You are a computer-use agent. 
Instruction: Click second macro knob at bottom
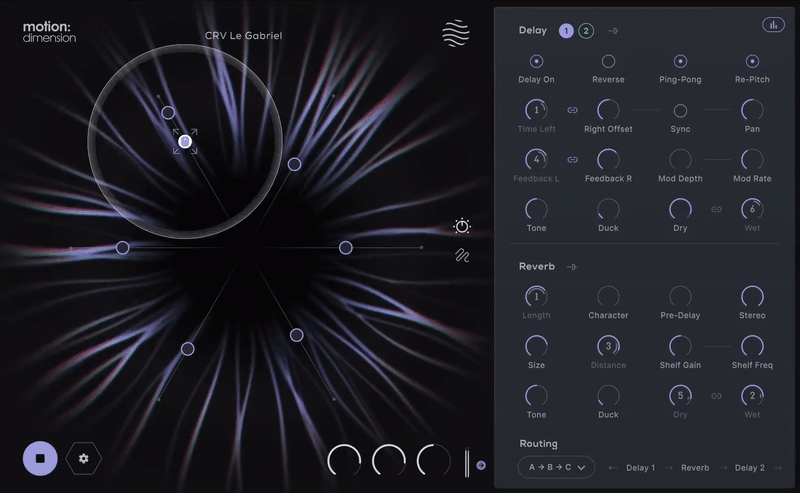point(389,460)
